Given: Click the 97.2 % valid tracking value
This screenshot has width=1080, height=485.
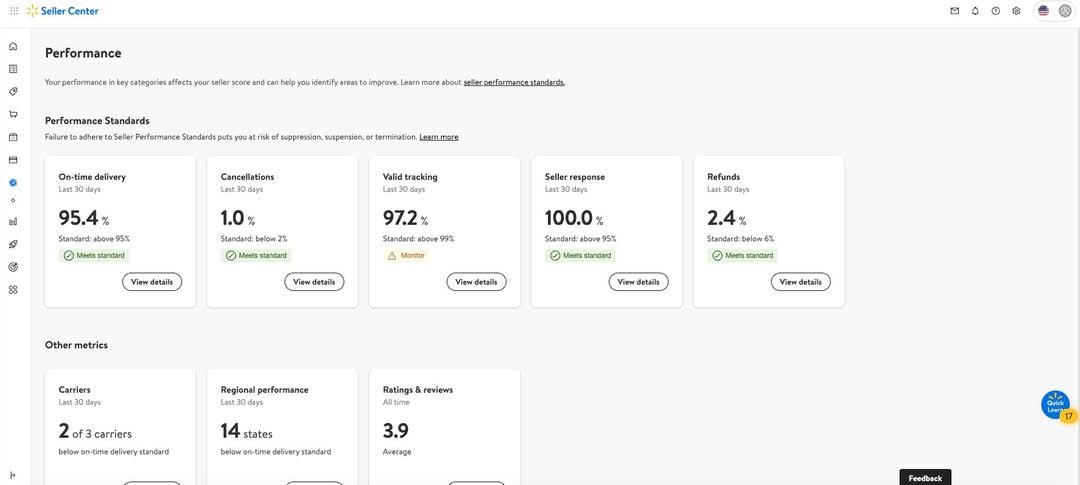Looking at the screenshot, I should (406, 218).
